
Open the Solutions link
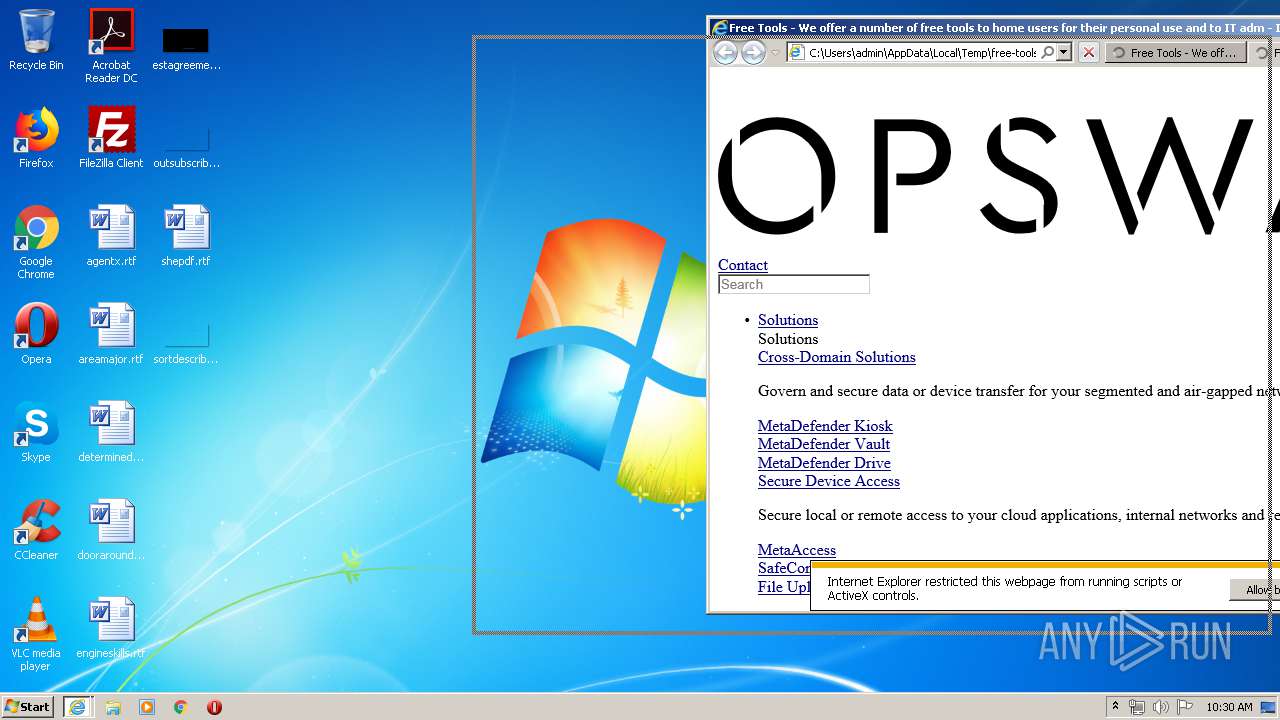tap(788, 320)
